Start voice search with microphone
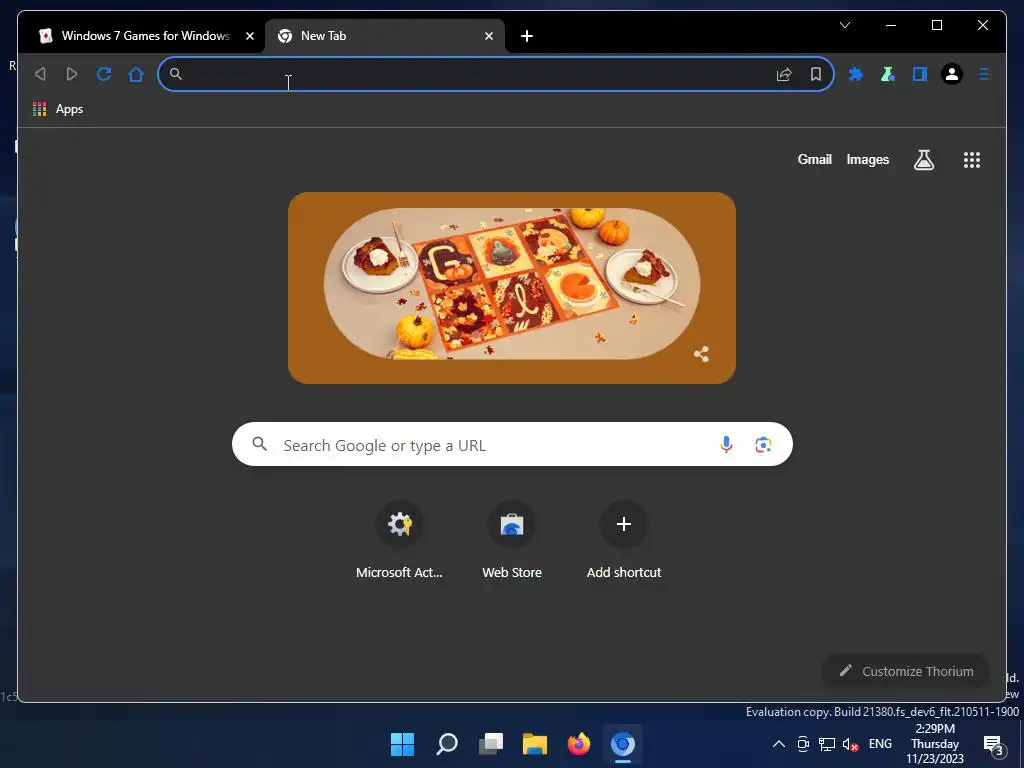The image size is (1024, 768). point(726,445)
